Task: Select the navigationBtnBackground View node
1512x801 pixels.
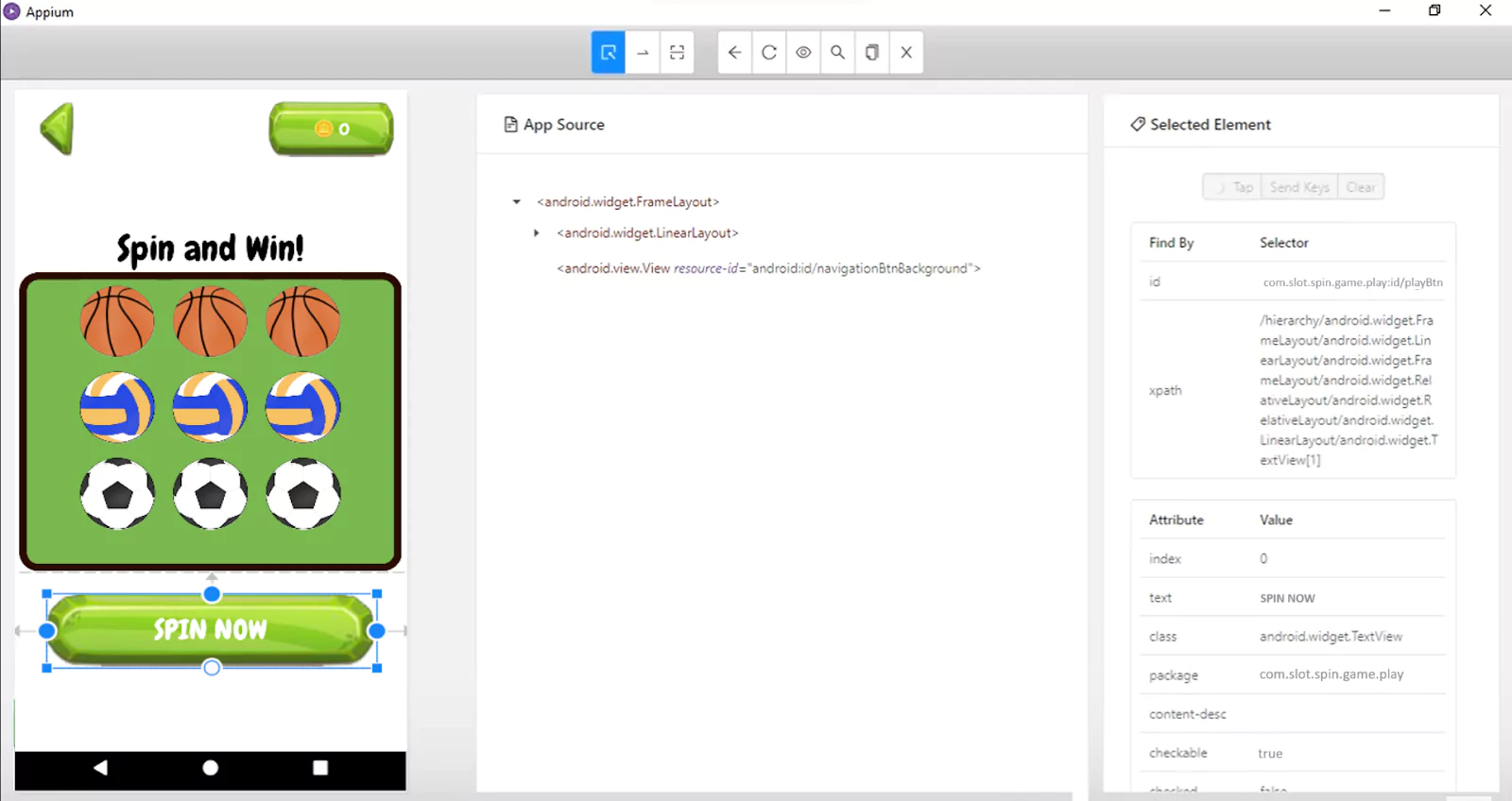Action: [x=768, y=269]
